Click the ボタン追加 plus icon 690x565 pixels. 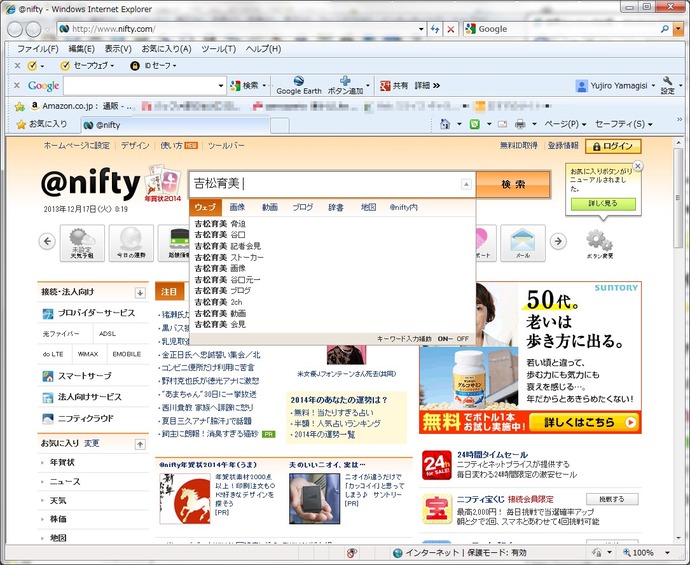pos(345,81)
